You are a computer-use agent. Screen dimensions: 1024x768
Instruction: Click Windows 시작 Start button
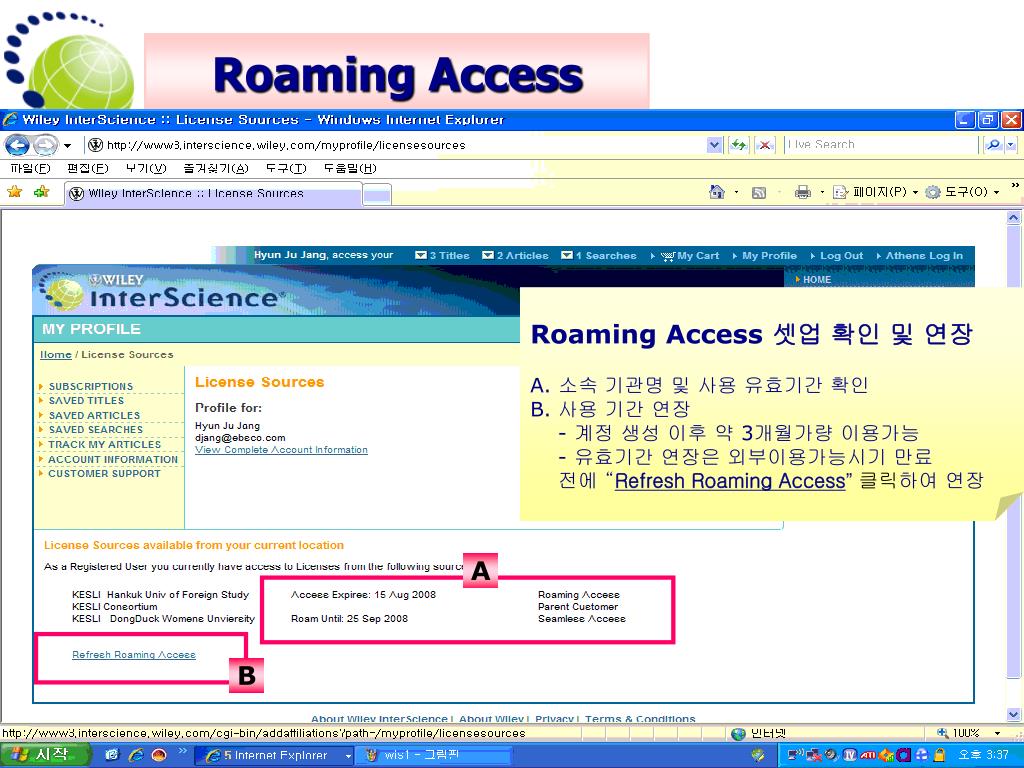click(x=44, y=755)
